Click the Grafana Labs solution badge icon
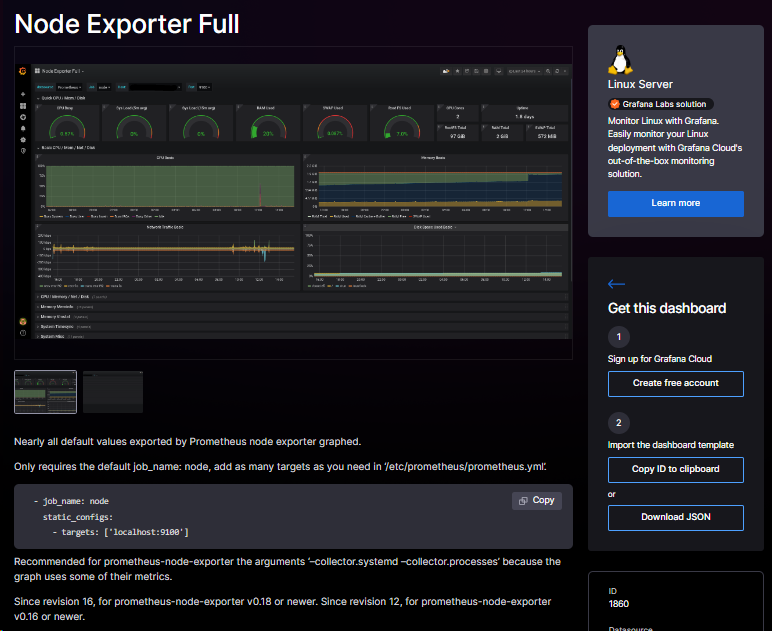 614,104
